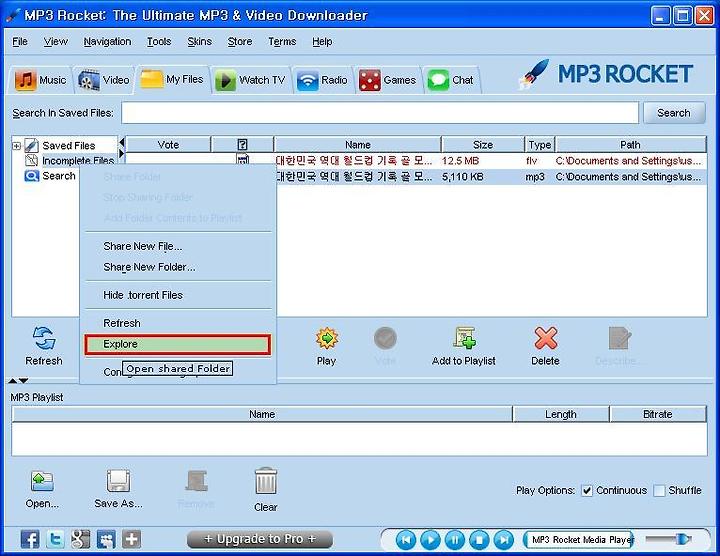
Task: Switch to the Video tab
Action: tap(104, 80)
